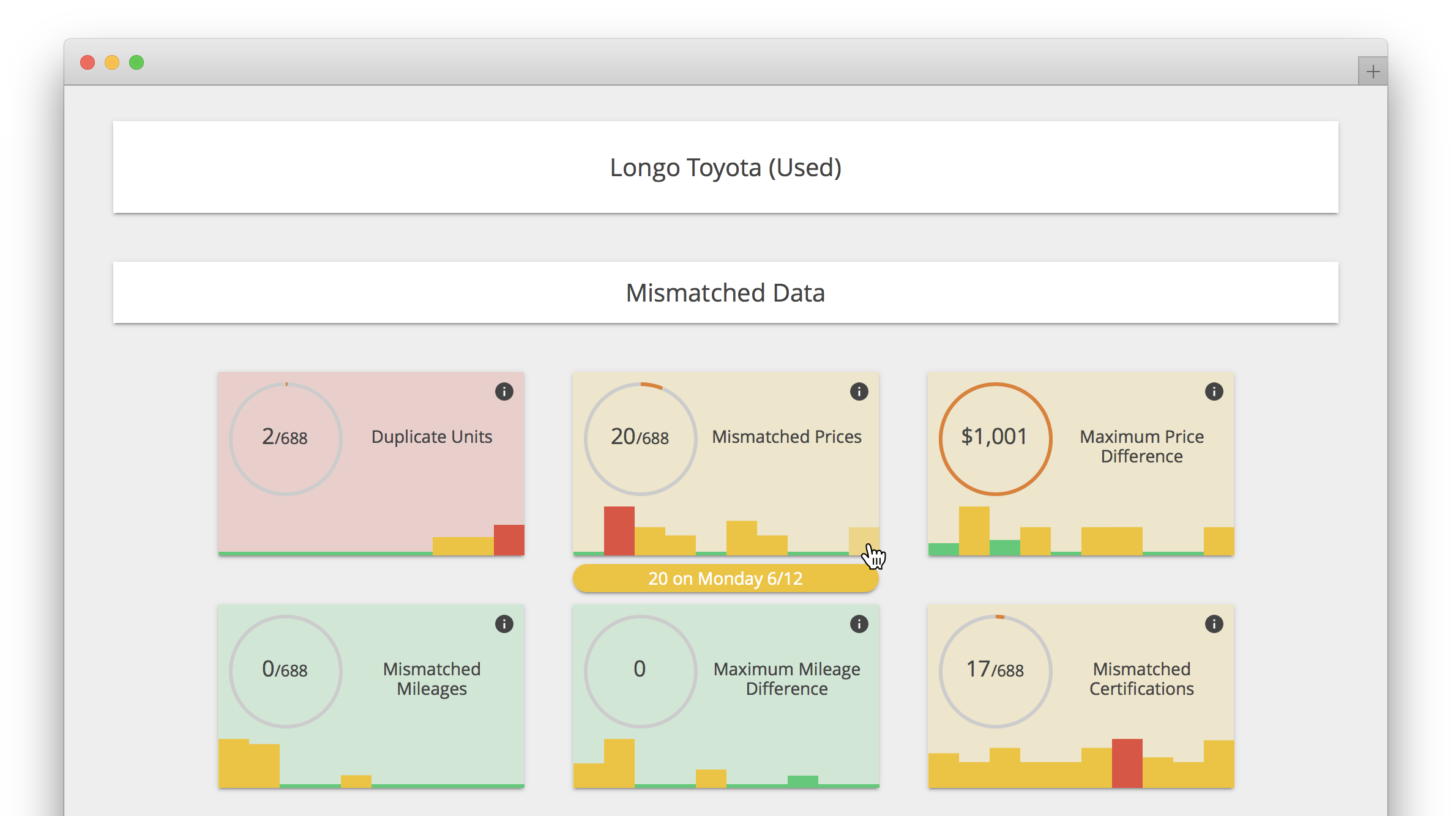Image resolution: width=1456 pixels, height=816 pixels.
Task: Maximize the window with the green button
Action: pos(136,62)
